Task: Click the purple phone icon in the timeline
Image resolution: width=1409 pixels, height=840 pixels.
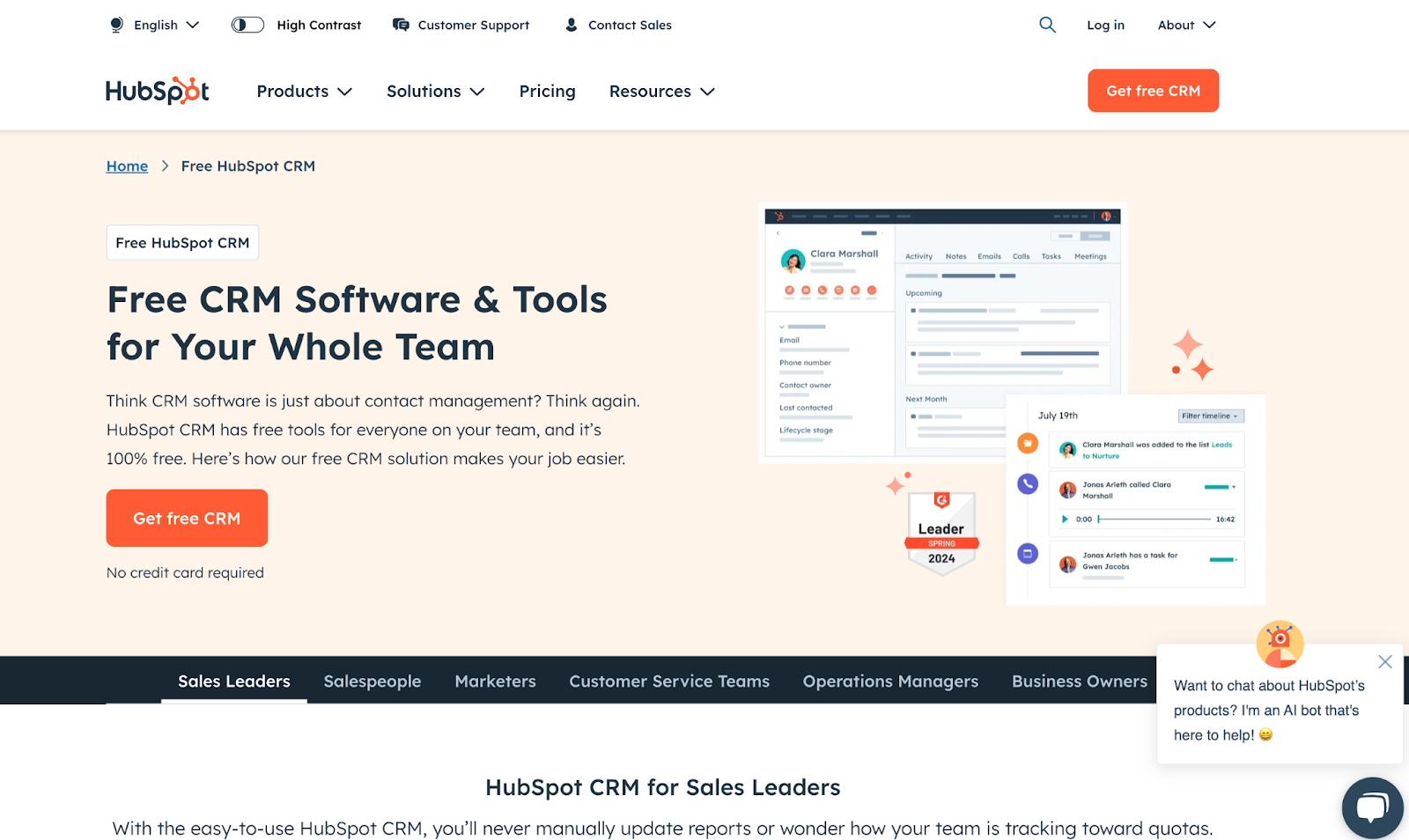Action: 1027,483
